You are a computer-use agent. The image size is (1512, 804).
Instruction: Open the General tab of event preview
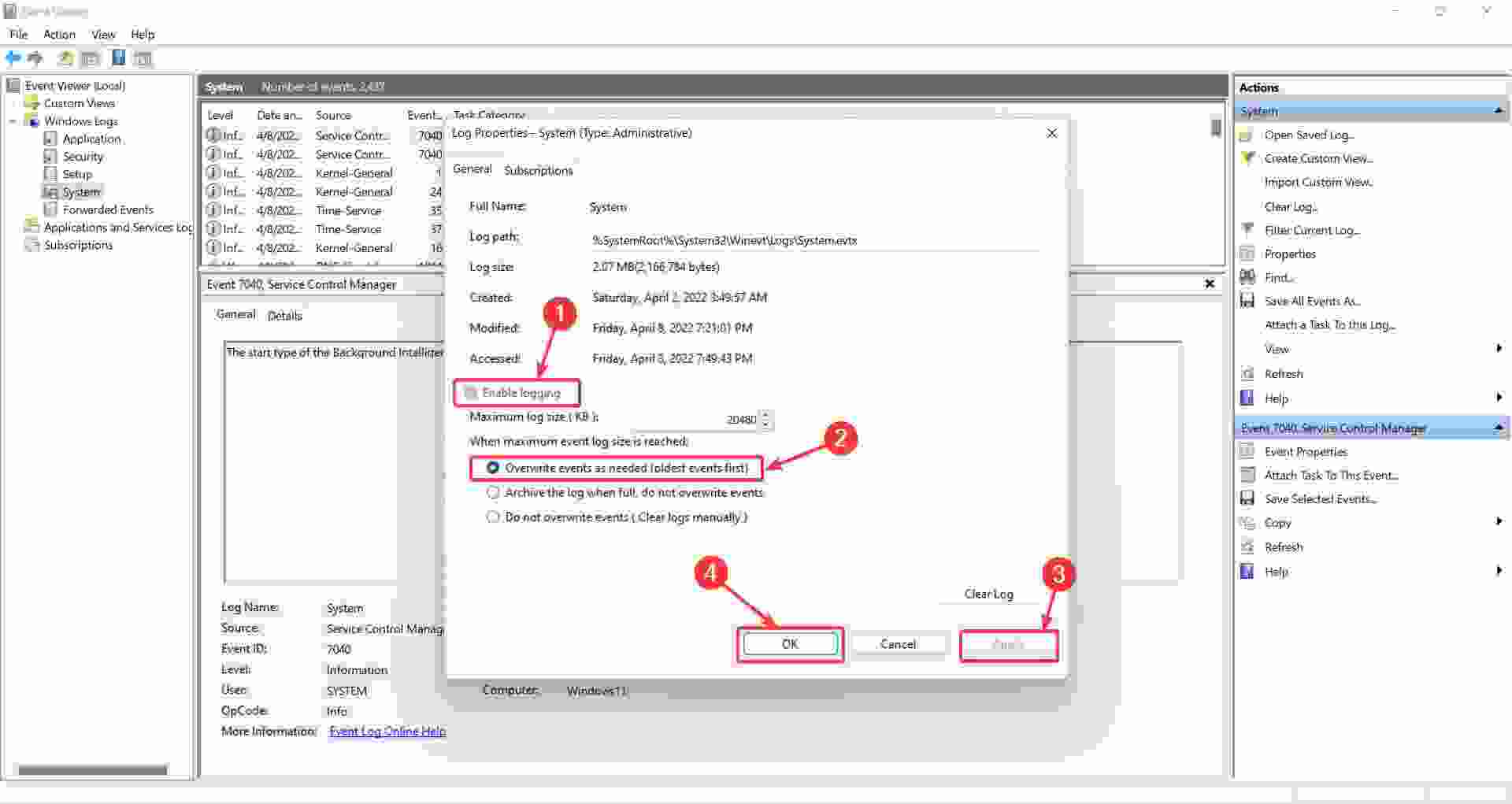pyautogui.click(x=235, y=314)
